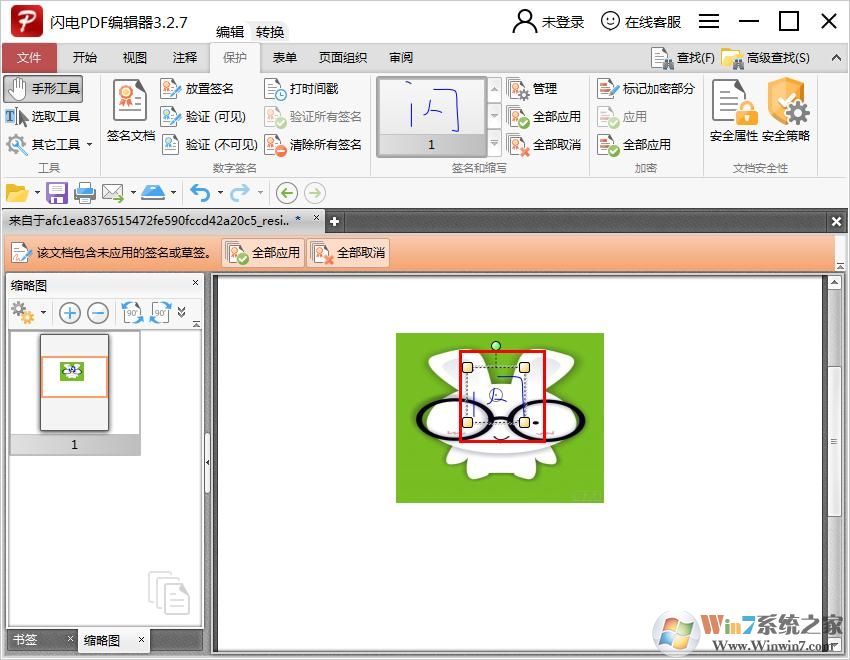
Task: Expand more thumbnail tools double chevron
Action: (x=182, y=312)
